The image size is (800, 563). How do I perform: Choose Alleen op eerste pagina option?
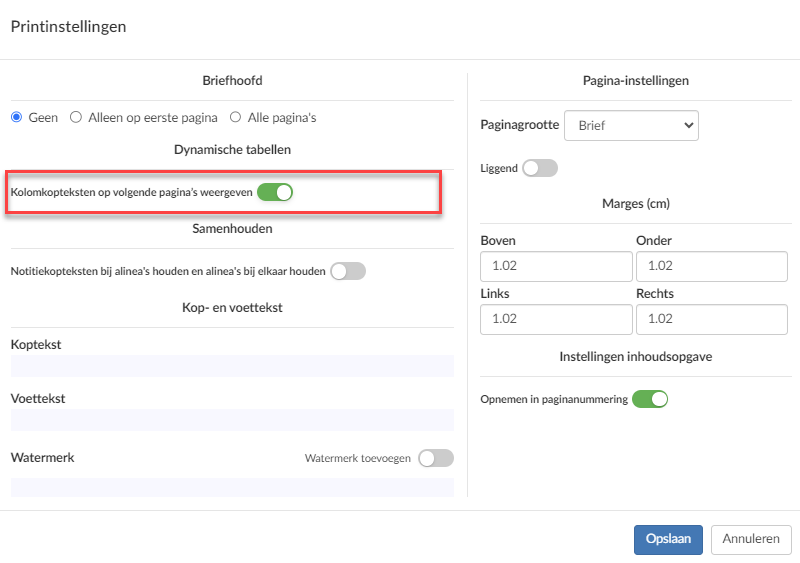pos(76,117)
